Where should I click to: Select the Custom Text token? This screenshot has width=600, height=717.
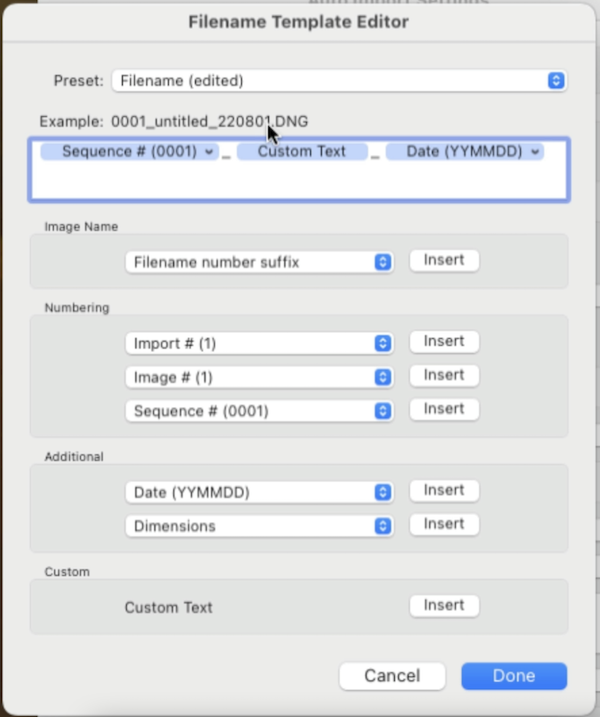301,152
